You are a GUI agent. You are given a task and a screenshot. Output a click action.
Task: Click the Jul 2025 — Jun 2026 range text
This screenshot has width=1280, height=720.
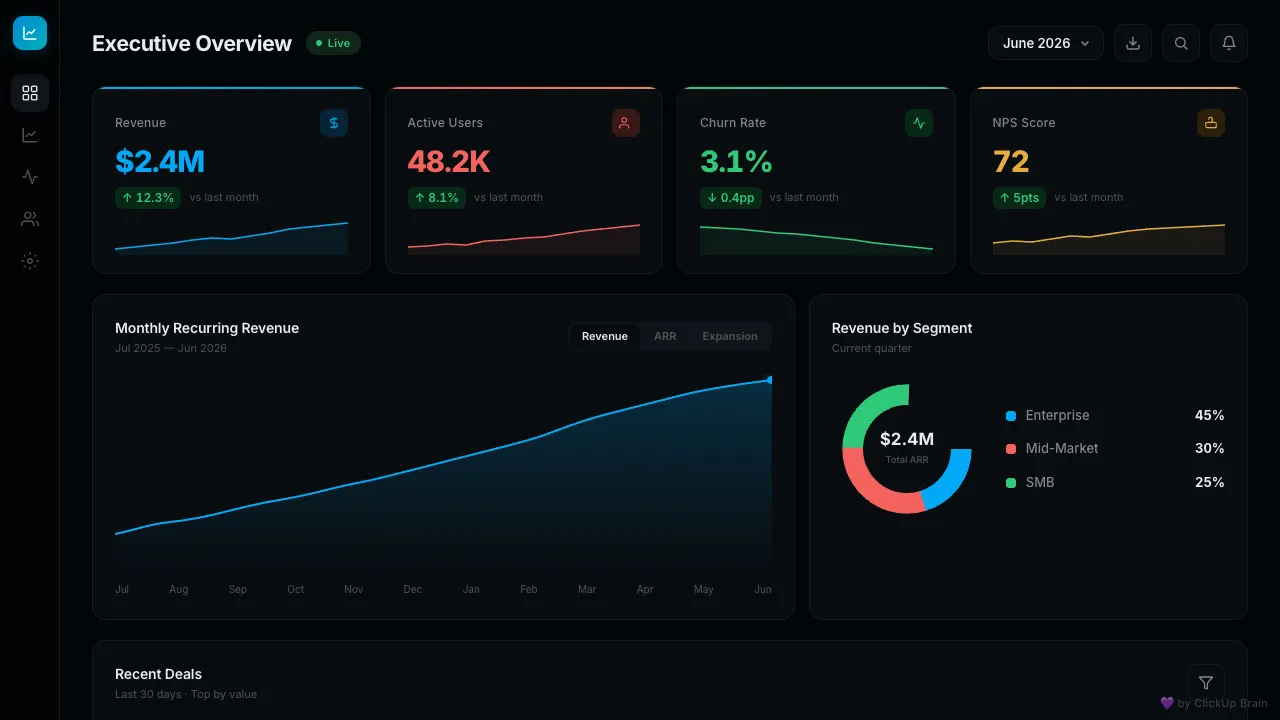point(171,348)
